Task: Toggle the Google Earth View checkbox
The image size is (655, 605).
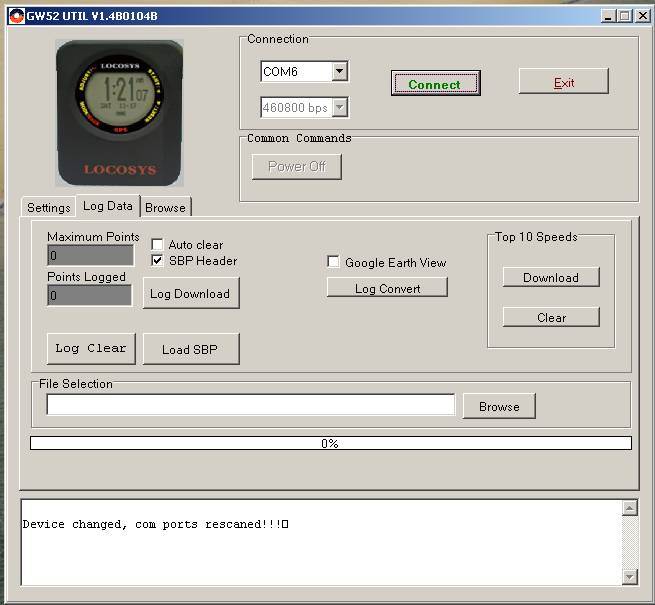Action: (x=334, y=262)
